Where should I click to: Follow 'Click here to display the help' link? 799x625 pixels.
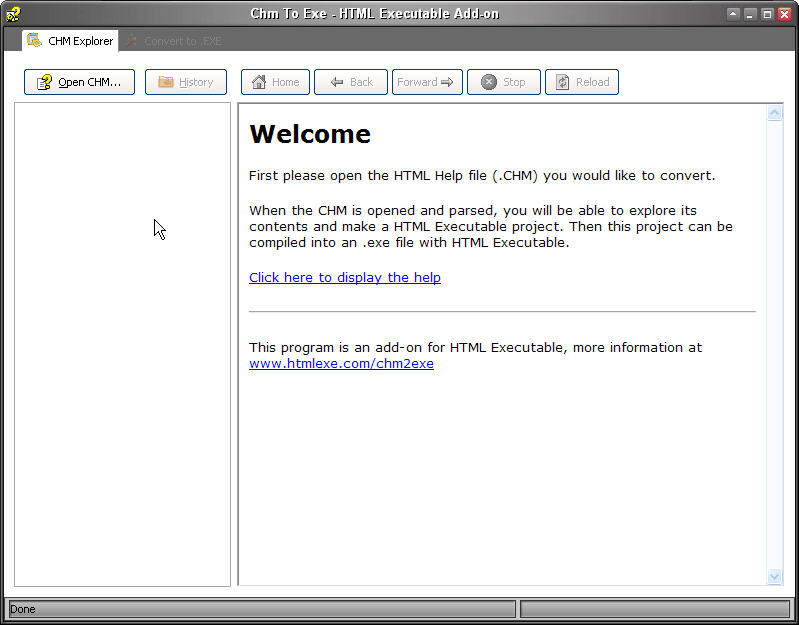pos(345,278)
